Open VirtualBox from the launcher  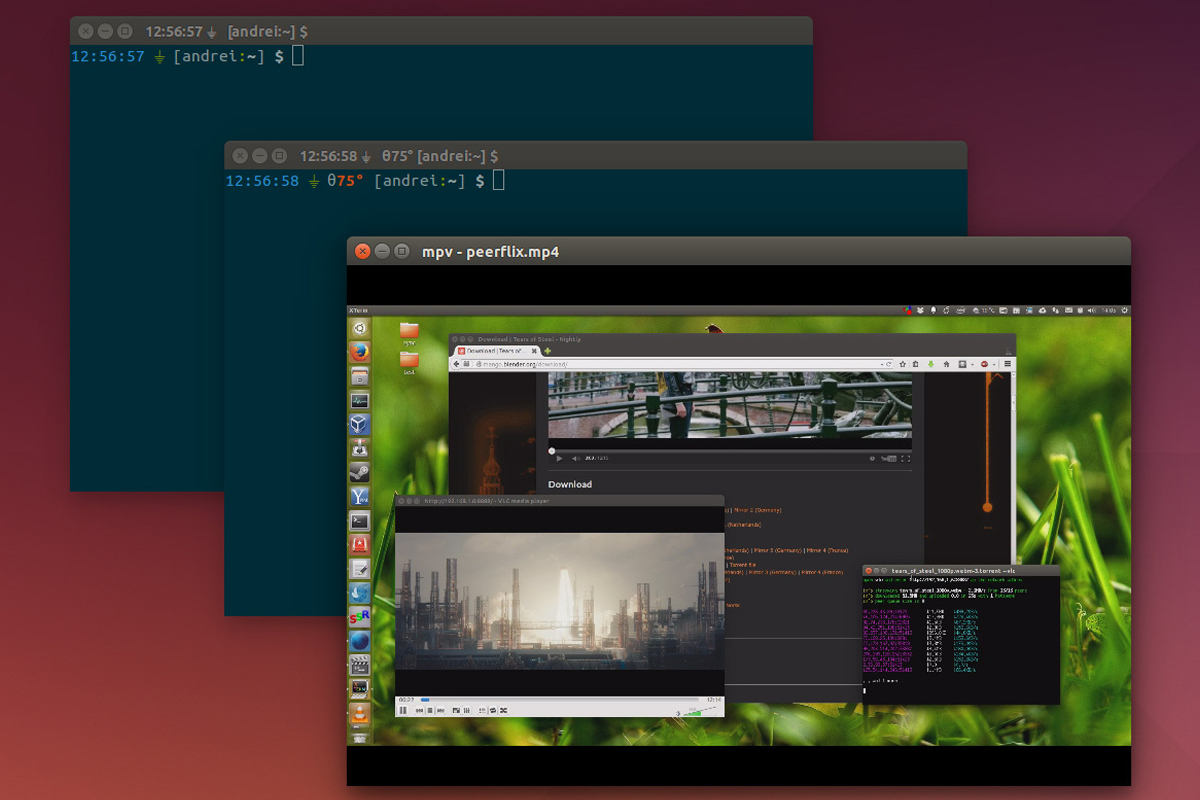pos(360,425)
